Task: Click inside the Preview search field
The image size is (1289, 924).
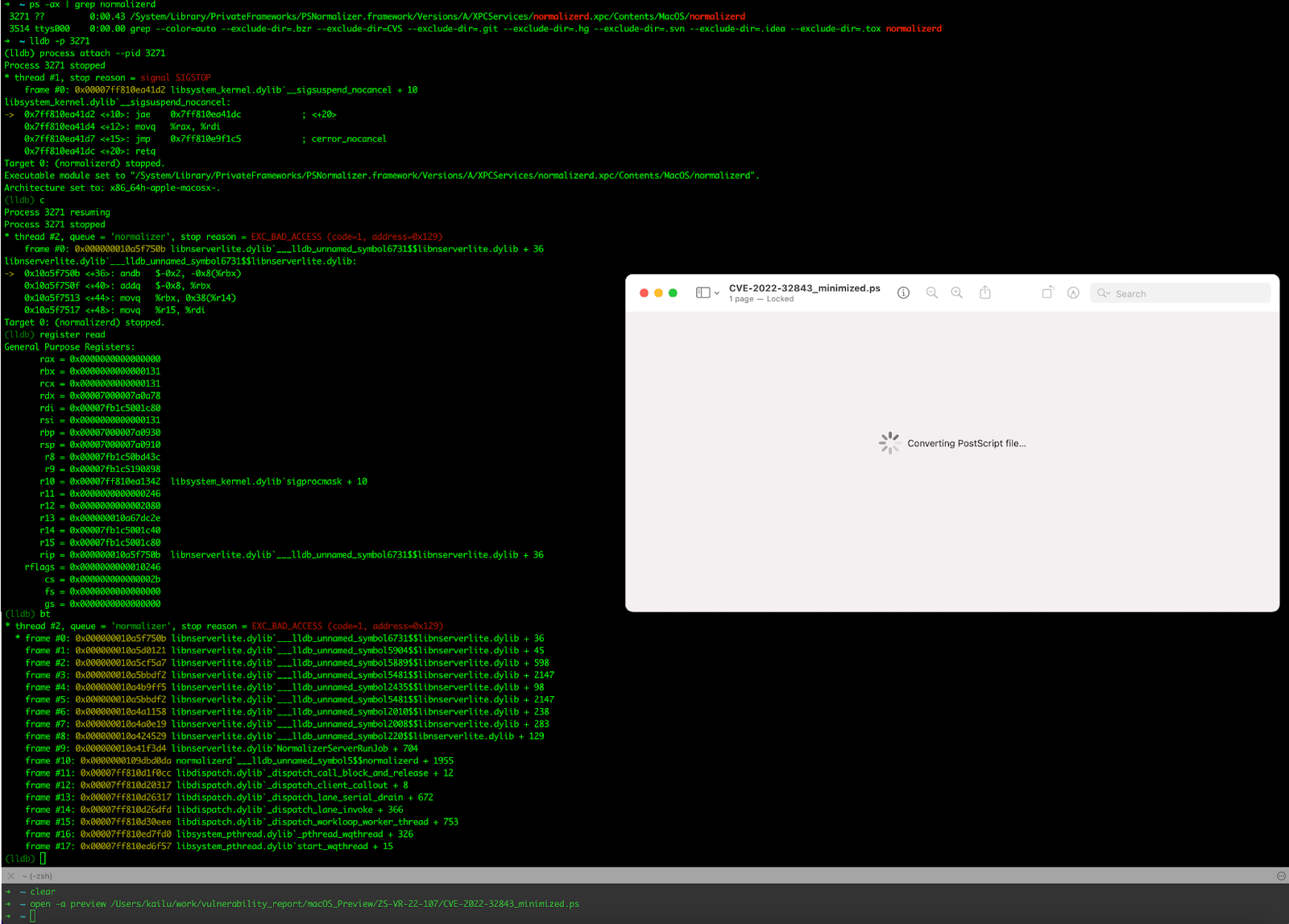Action: point(1176,292)
